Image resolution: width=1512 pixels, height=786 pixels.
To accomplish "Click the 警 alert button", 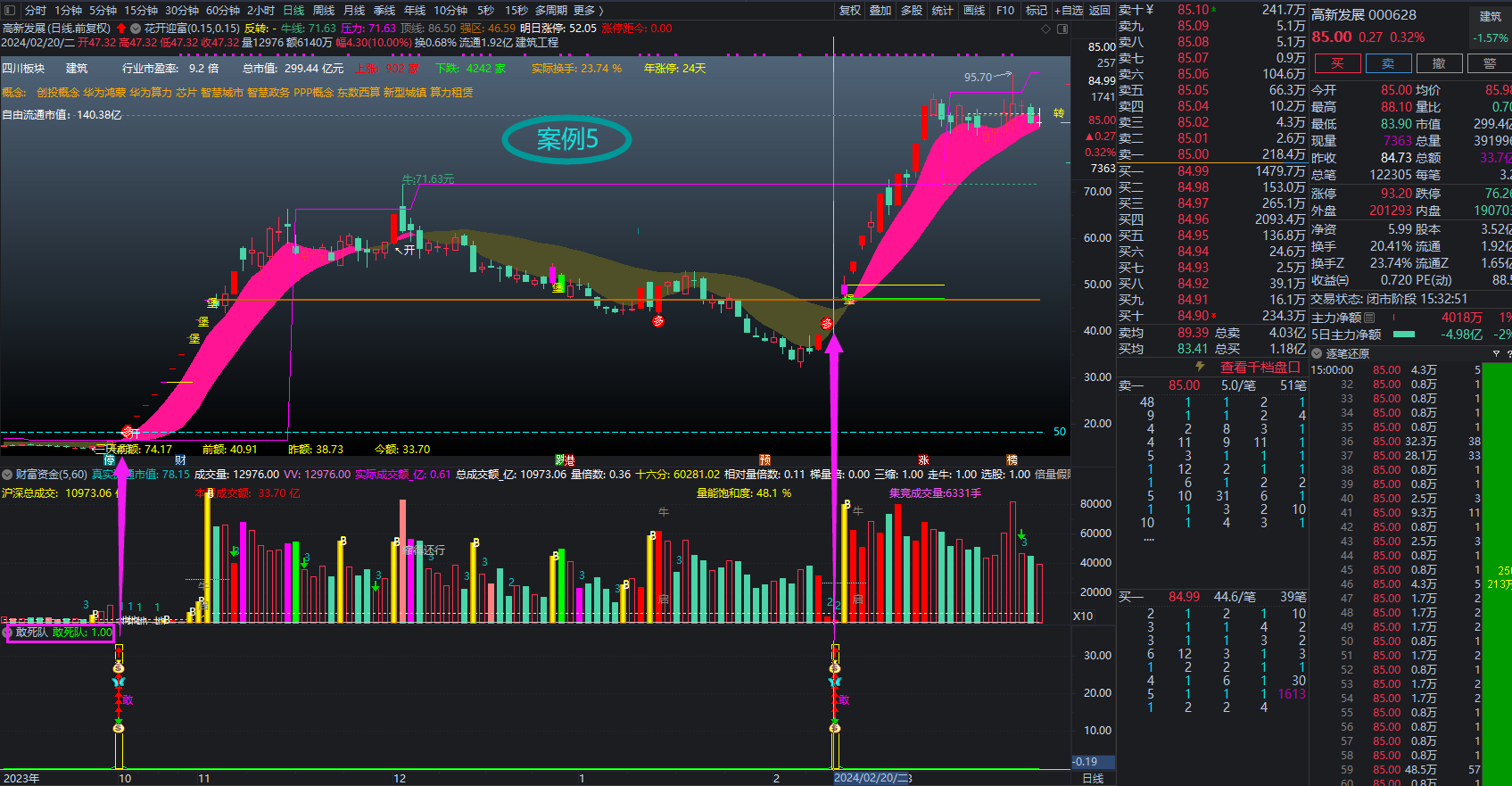I will click(x=1490, y=63).
